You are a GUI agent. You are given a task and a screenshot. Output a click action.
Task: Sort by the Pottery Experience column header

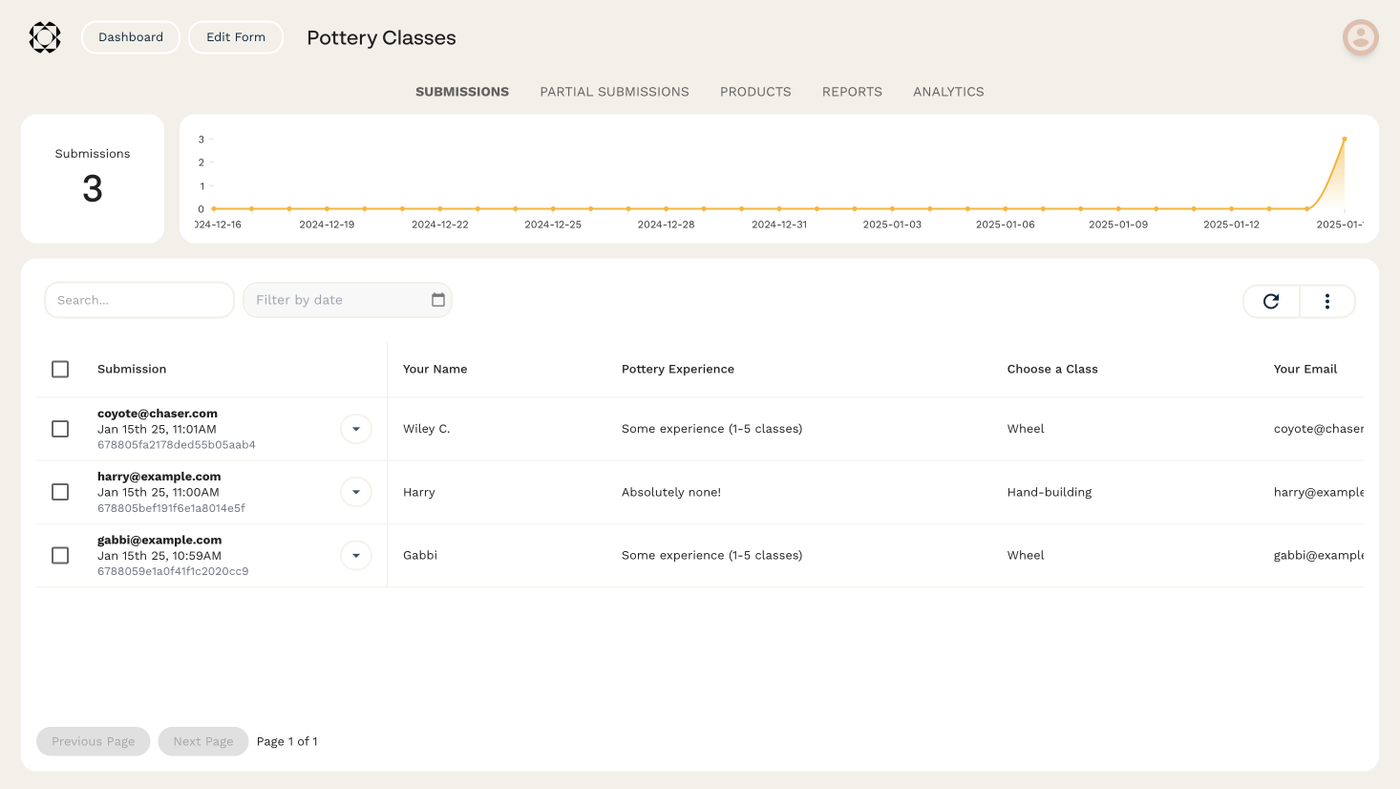[x=677, y=369]
